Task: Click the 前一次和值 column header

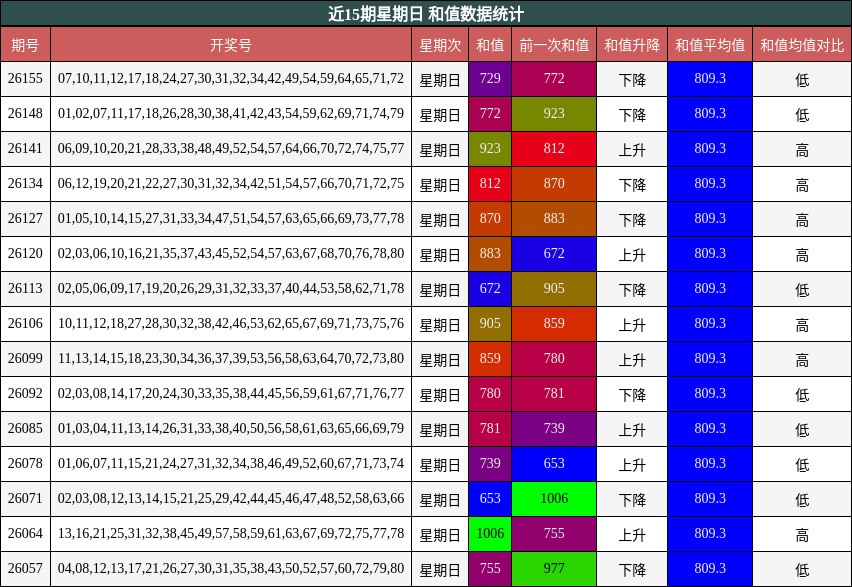Action: (x=554, y=44)
